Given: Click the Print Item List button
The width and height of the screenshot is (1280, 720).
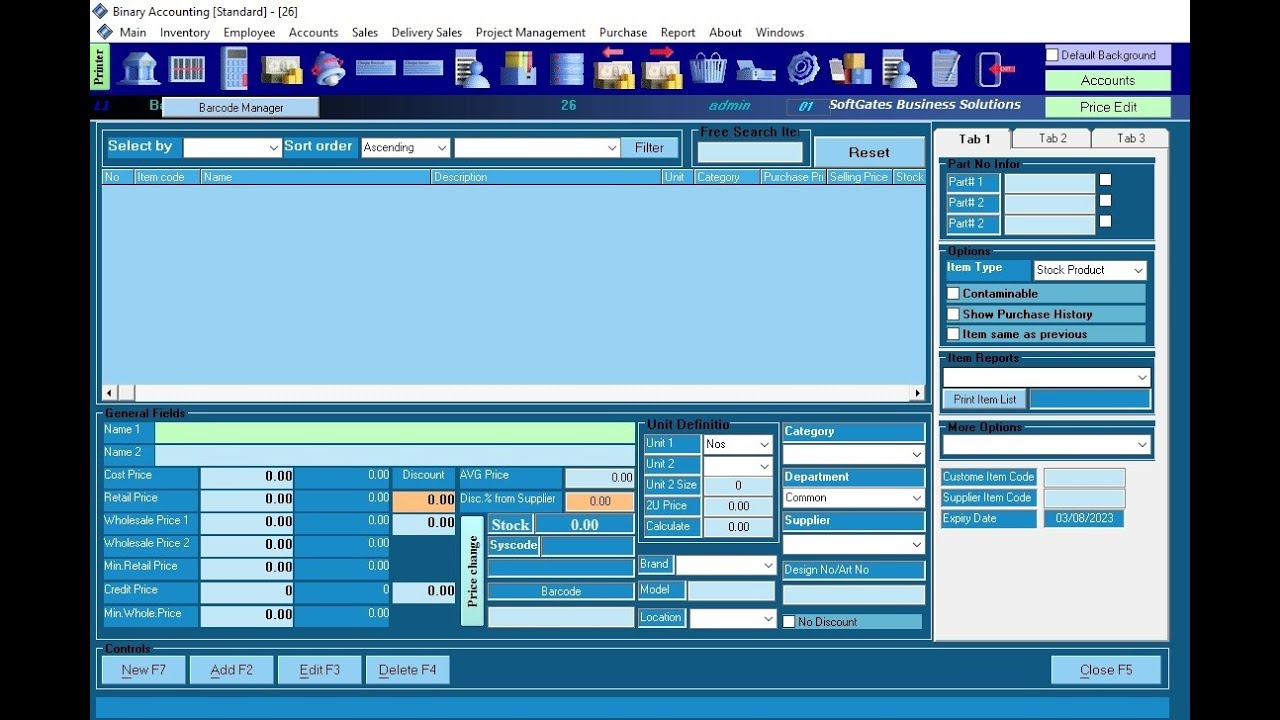Looking at the screenshot, I should [x=985, y=399].
